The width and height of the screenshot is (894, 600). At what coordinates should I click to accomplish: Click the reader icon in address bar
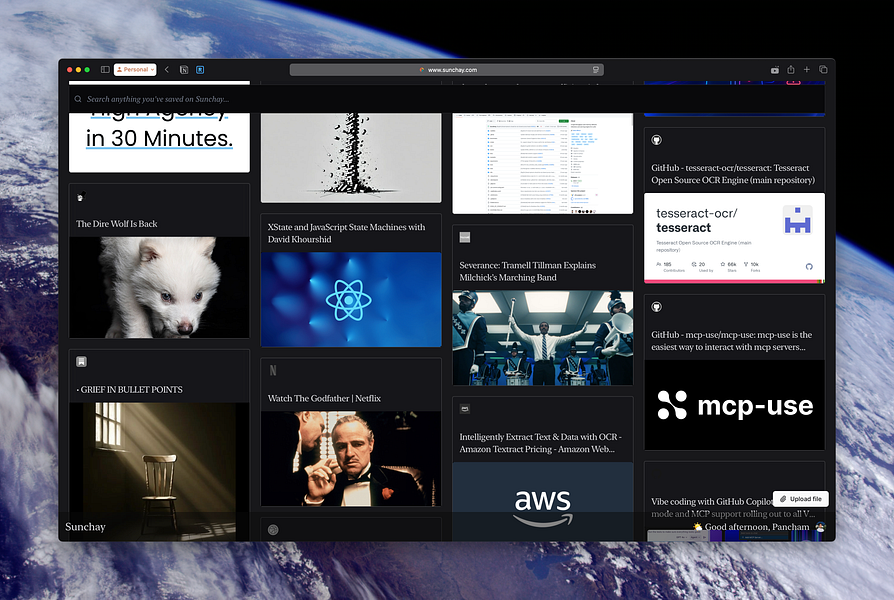[595, 70]
